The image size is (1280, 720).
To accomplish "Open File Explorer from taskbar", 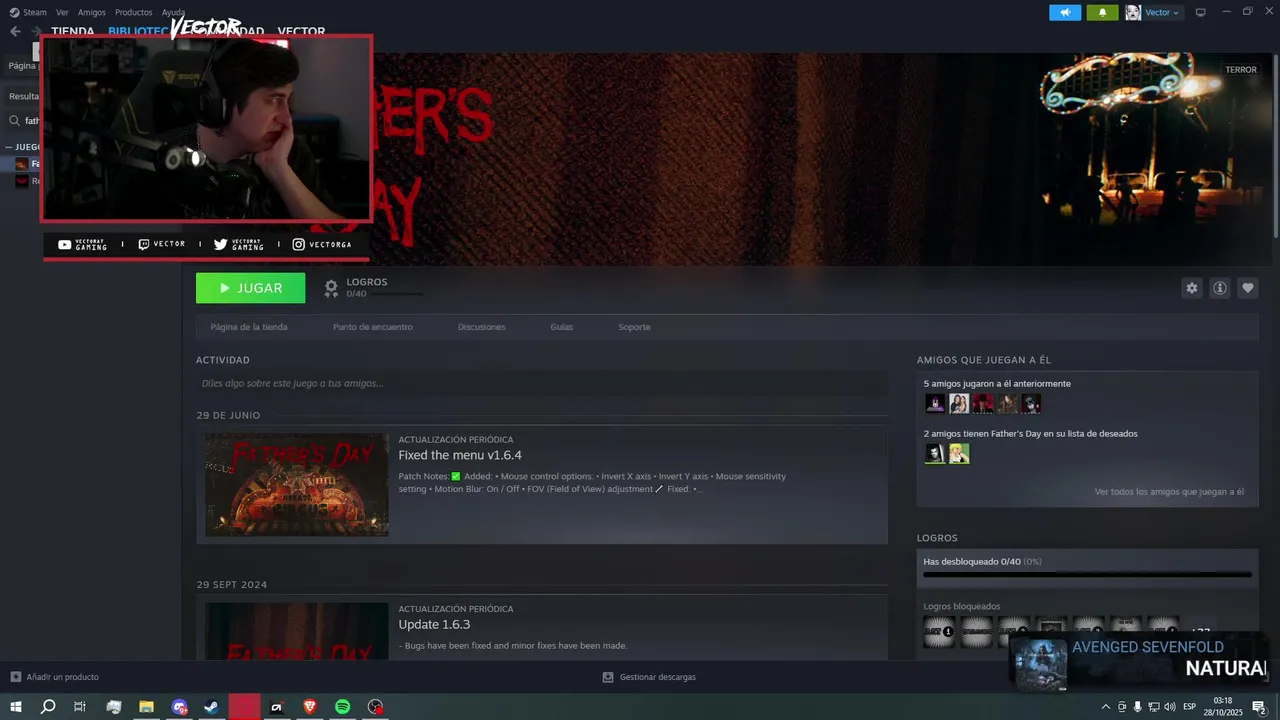I will pos(146,707).
